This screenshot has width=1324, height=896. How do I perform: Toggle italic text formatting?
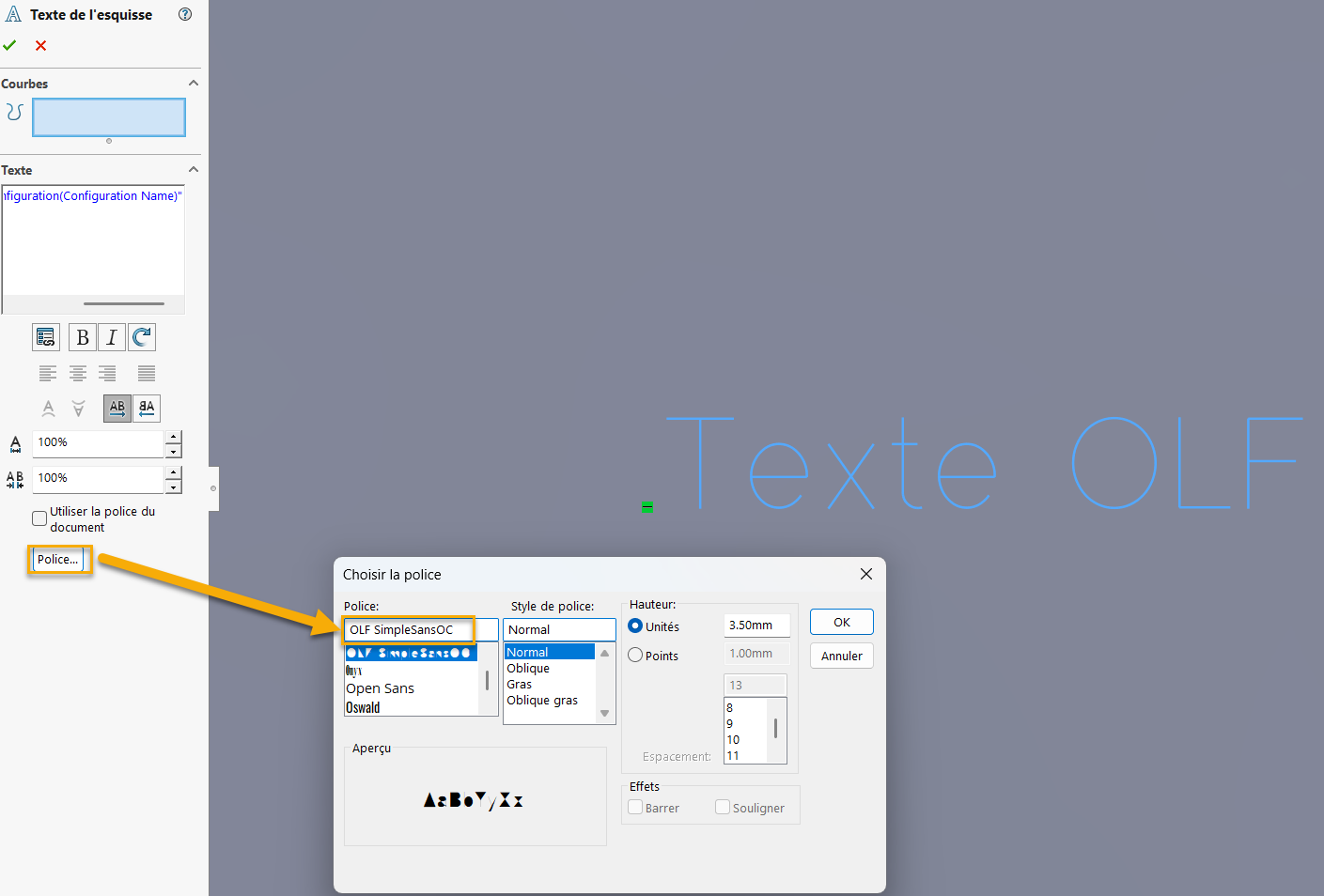click(112, 337)
